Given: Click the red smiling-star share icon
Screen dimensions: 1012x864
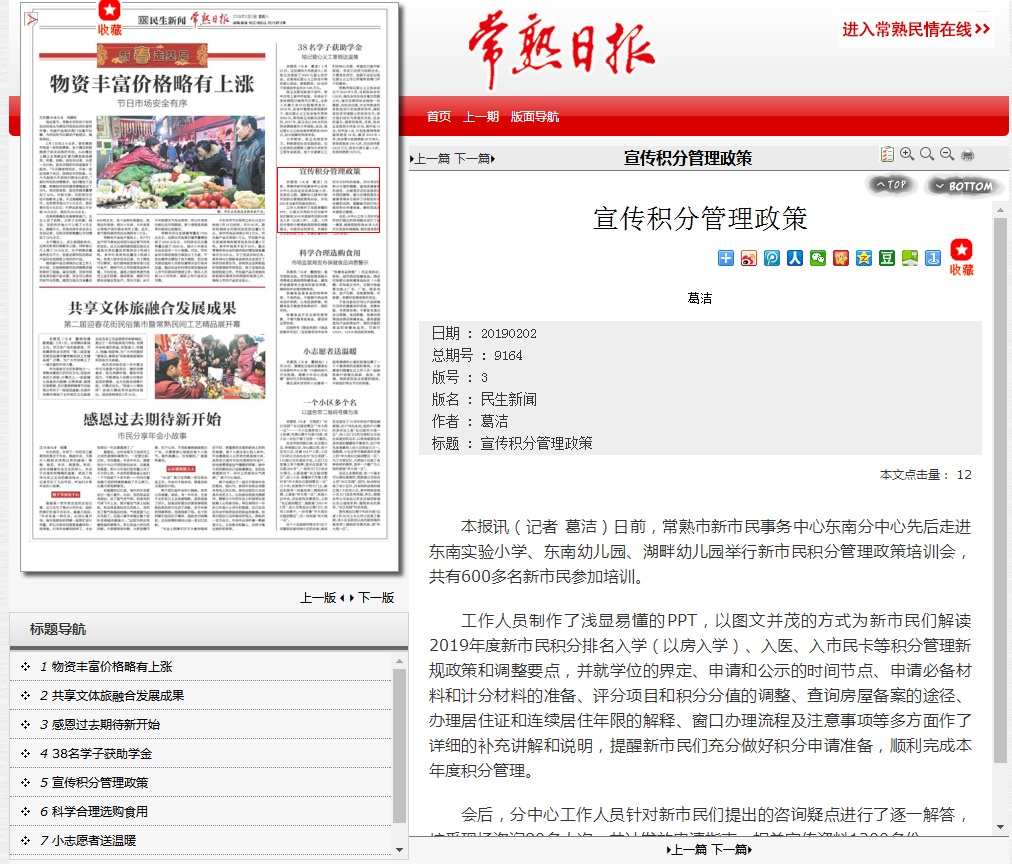Looking at the screenshot, I should tap(841, 258).
